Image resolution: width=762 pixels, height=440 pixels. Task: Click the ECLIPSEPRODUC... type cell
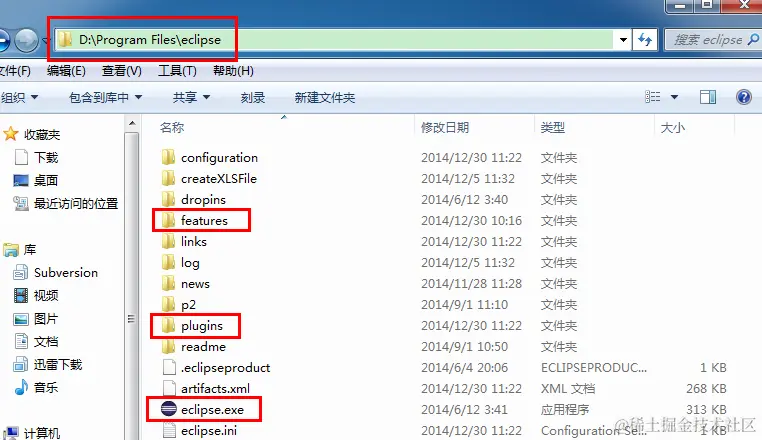pos(594,368)
